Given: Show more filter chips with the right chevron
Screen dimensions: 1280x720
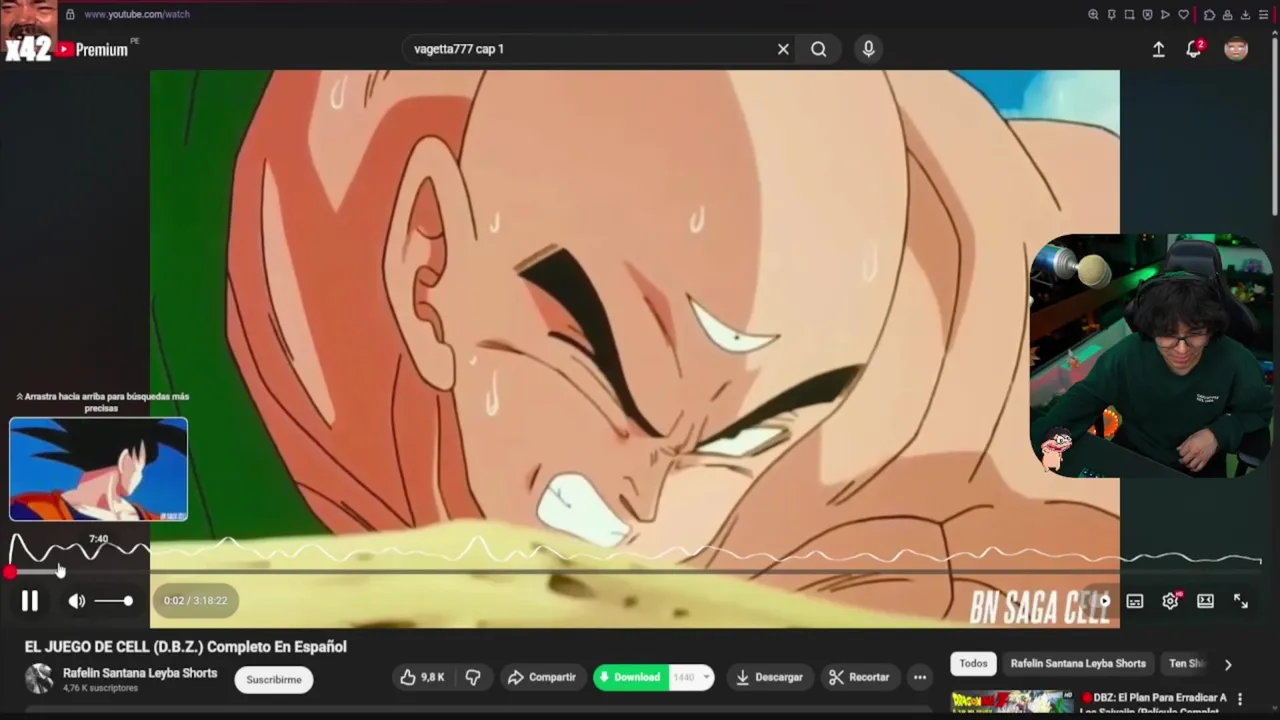Looking at the screenshot, I should point(1228,664).
